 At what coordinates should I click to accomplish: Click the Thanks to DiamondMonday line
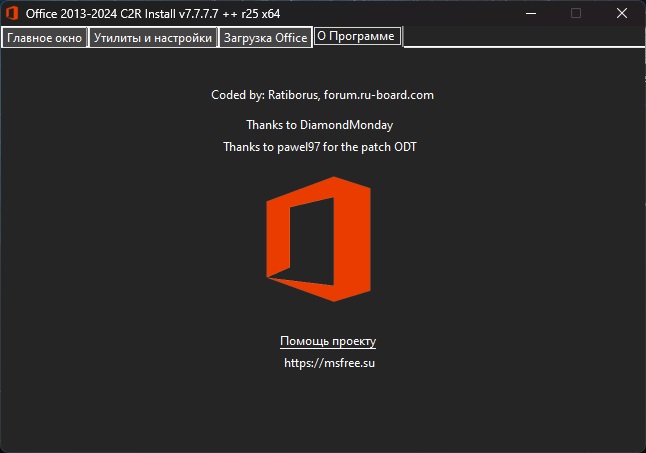320,125
